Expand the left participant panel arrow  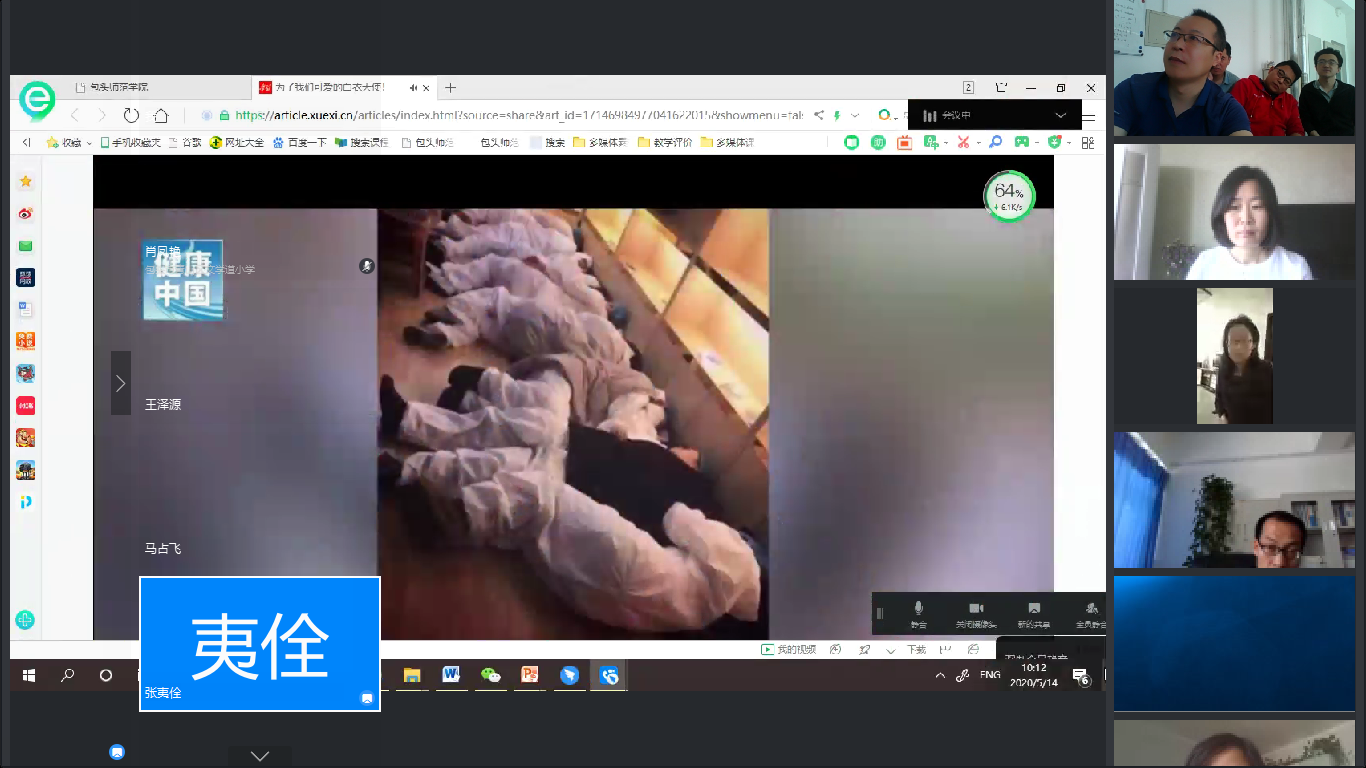click(120, 383)
